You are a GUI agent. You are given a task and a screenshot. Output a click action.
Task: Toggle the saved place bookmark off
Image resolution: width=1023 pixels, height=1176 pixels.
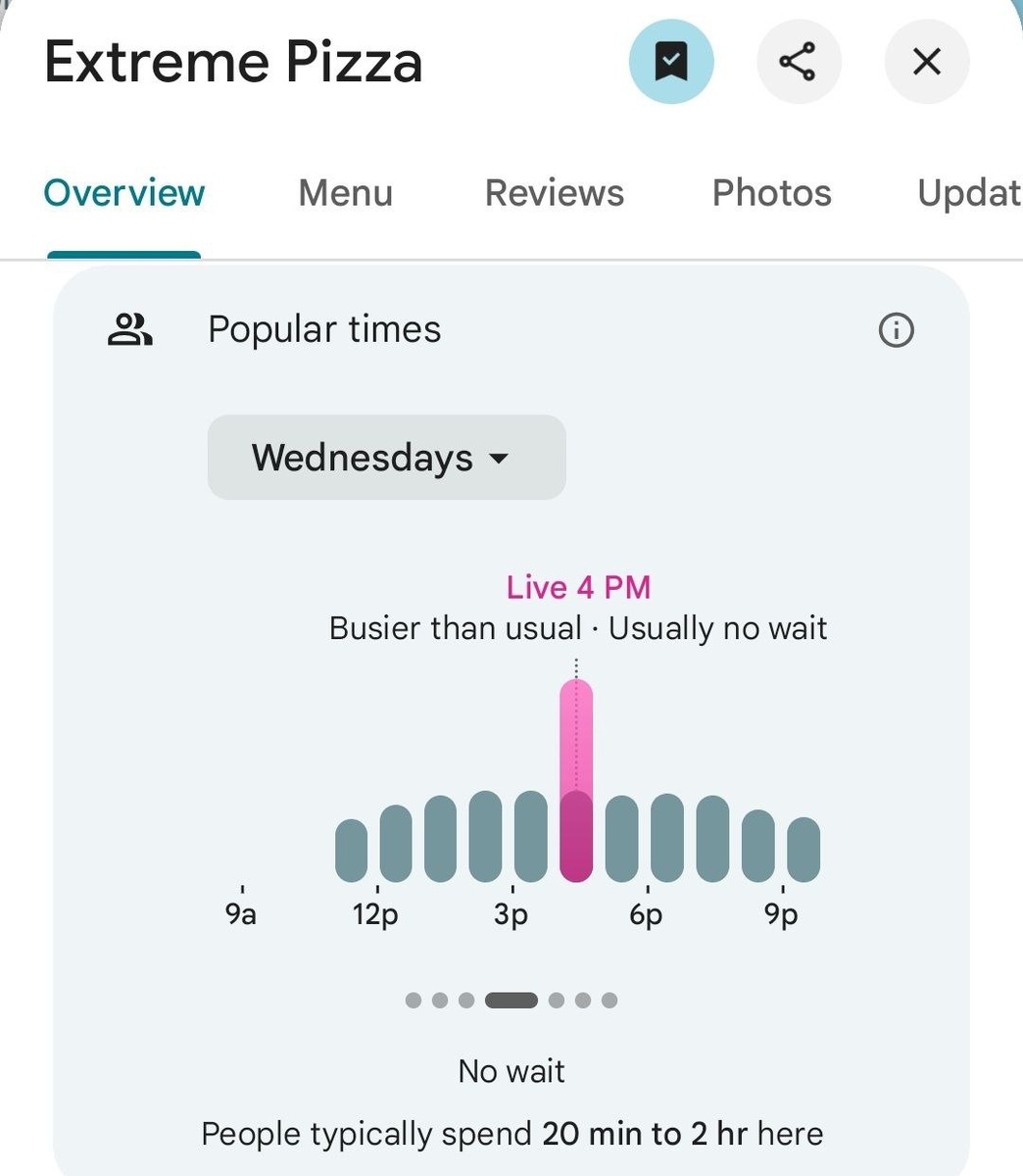[x=671, y=61]
